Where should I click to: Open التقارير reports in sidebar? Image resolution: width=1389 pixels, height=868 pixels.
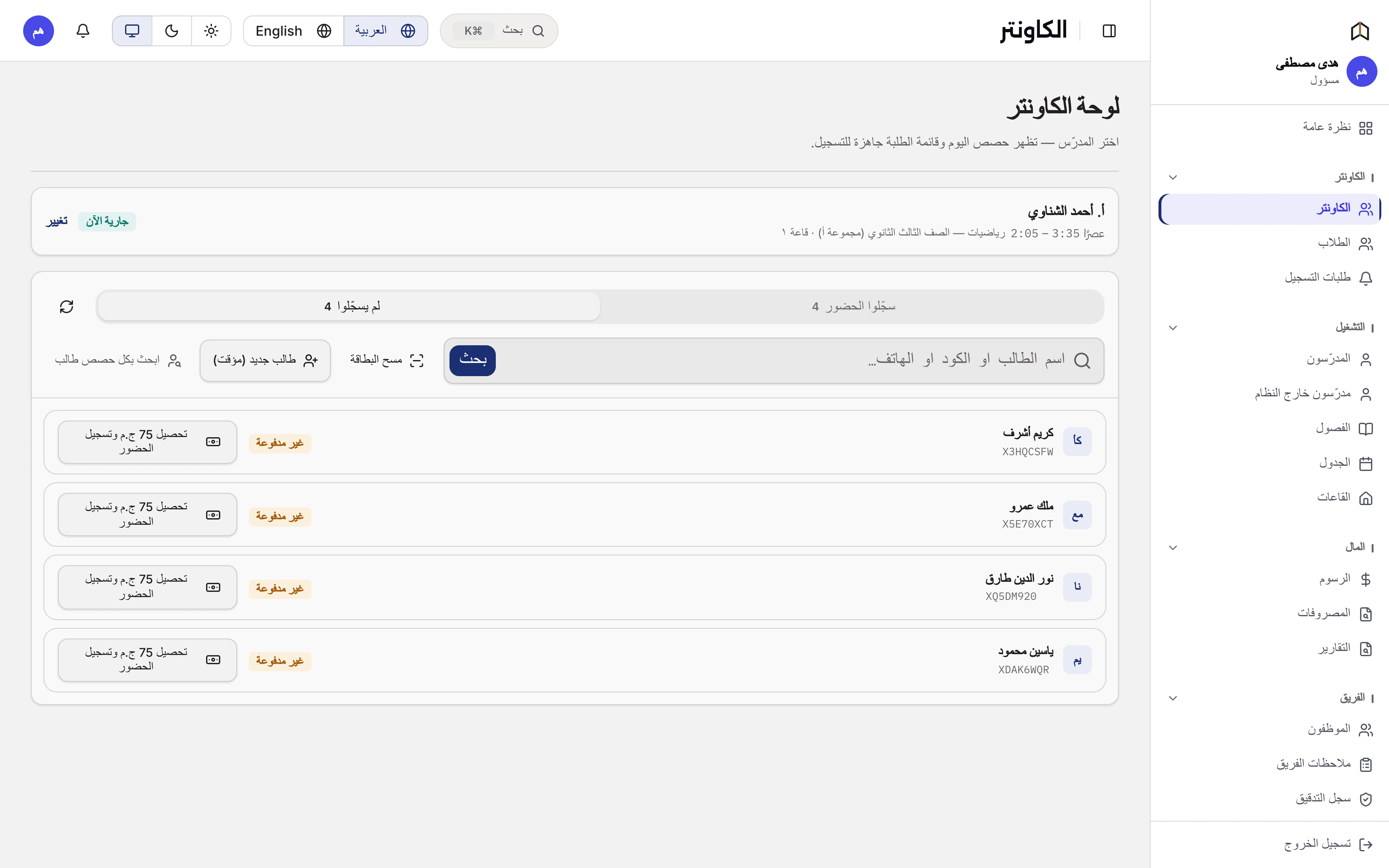1270,649
